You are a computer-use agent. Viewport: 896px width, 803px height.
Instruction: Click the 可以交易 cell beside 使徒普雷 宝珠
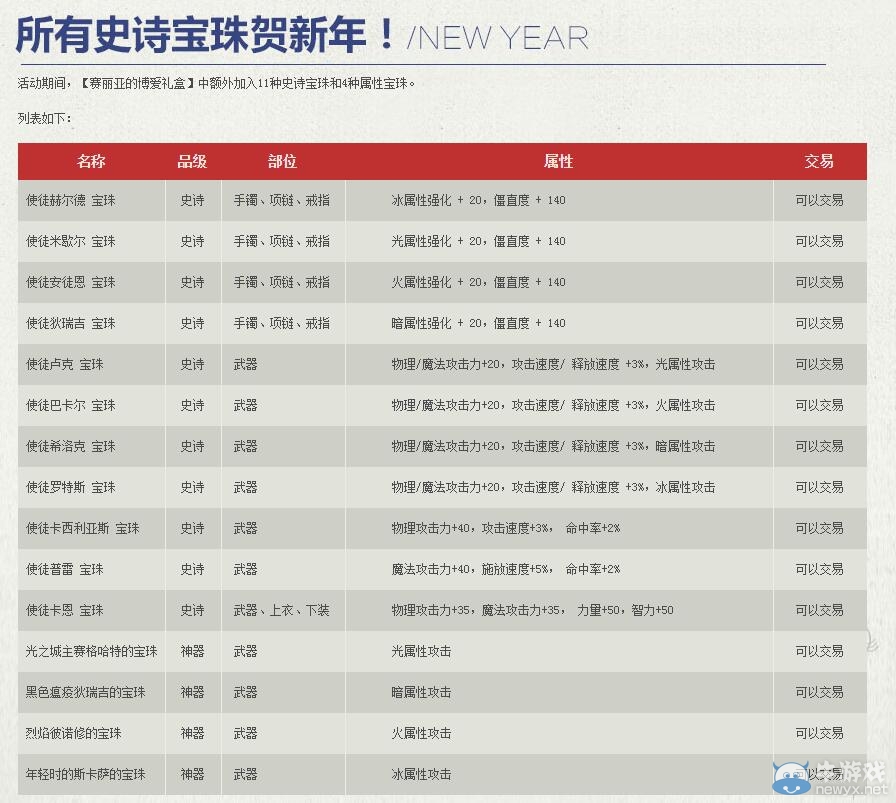[x=820, y=569]
